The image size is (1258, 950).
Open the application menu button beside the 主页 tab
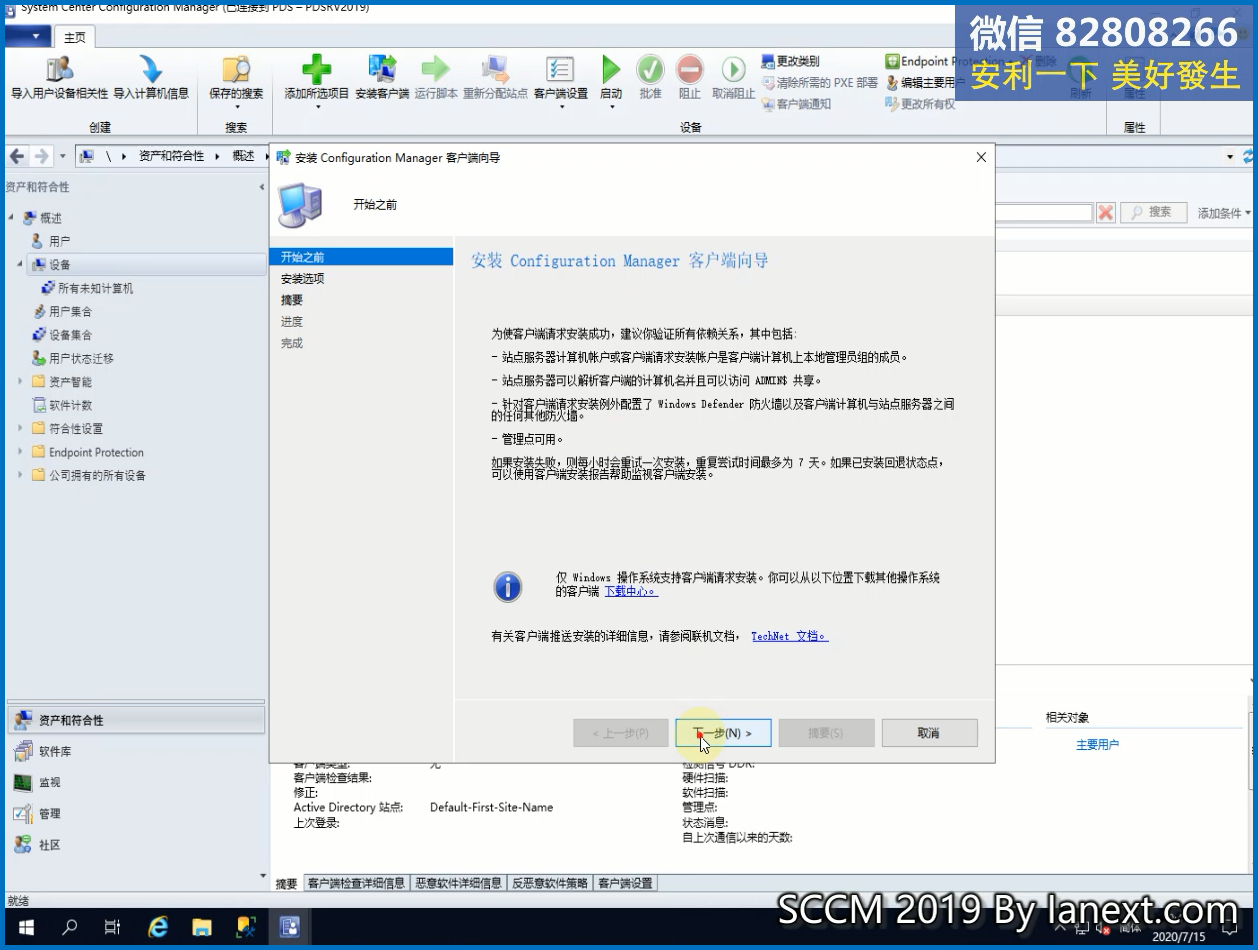point(28,37)
